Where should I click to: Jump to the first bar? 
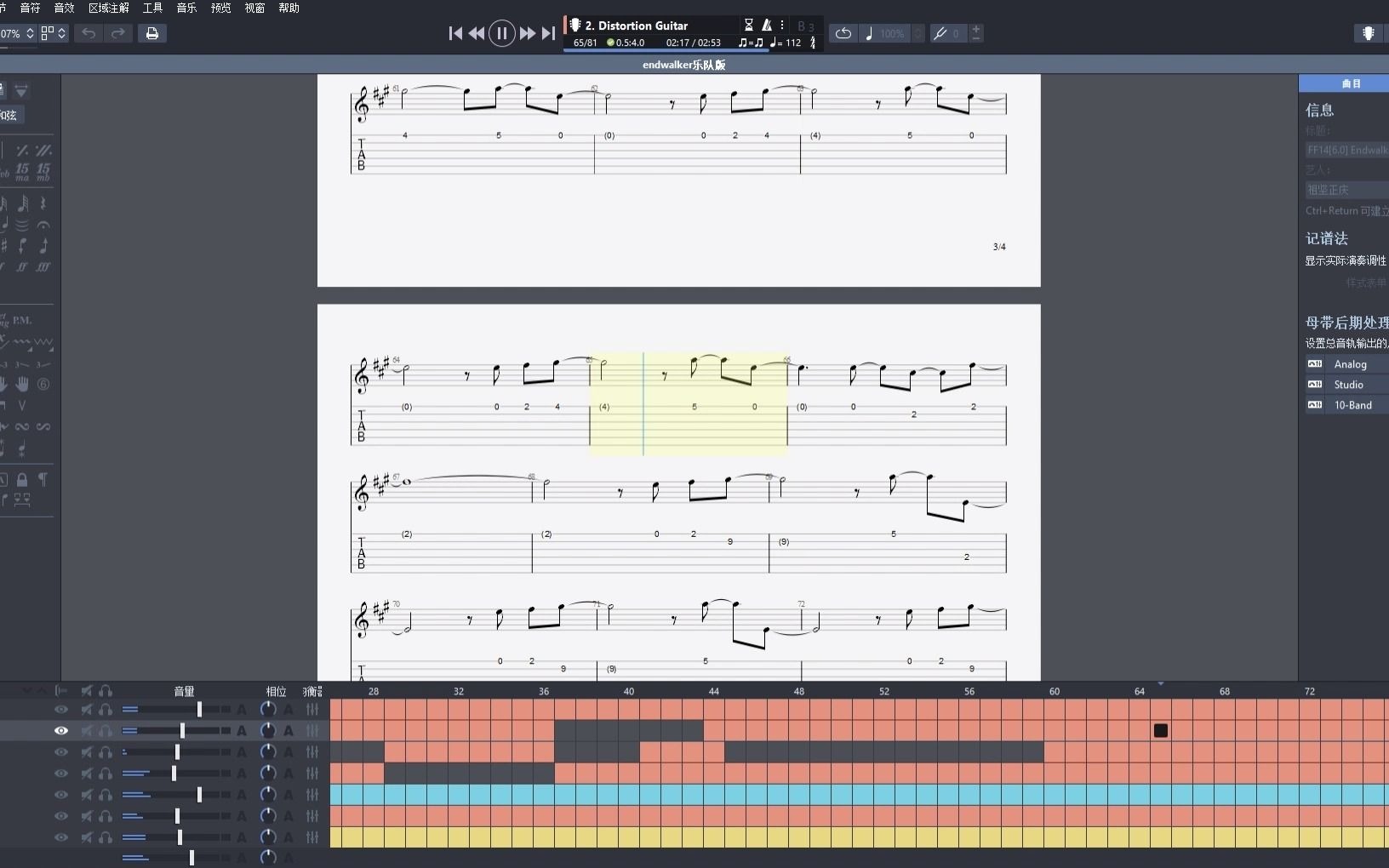(455, 33)
